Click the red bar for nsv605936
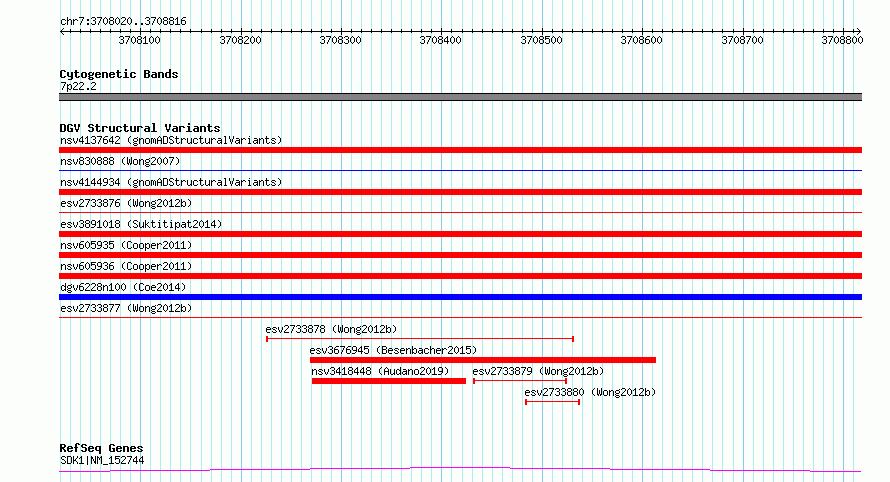 click(x=460, y=276)
